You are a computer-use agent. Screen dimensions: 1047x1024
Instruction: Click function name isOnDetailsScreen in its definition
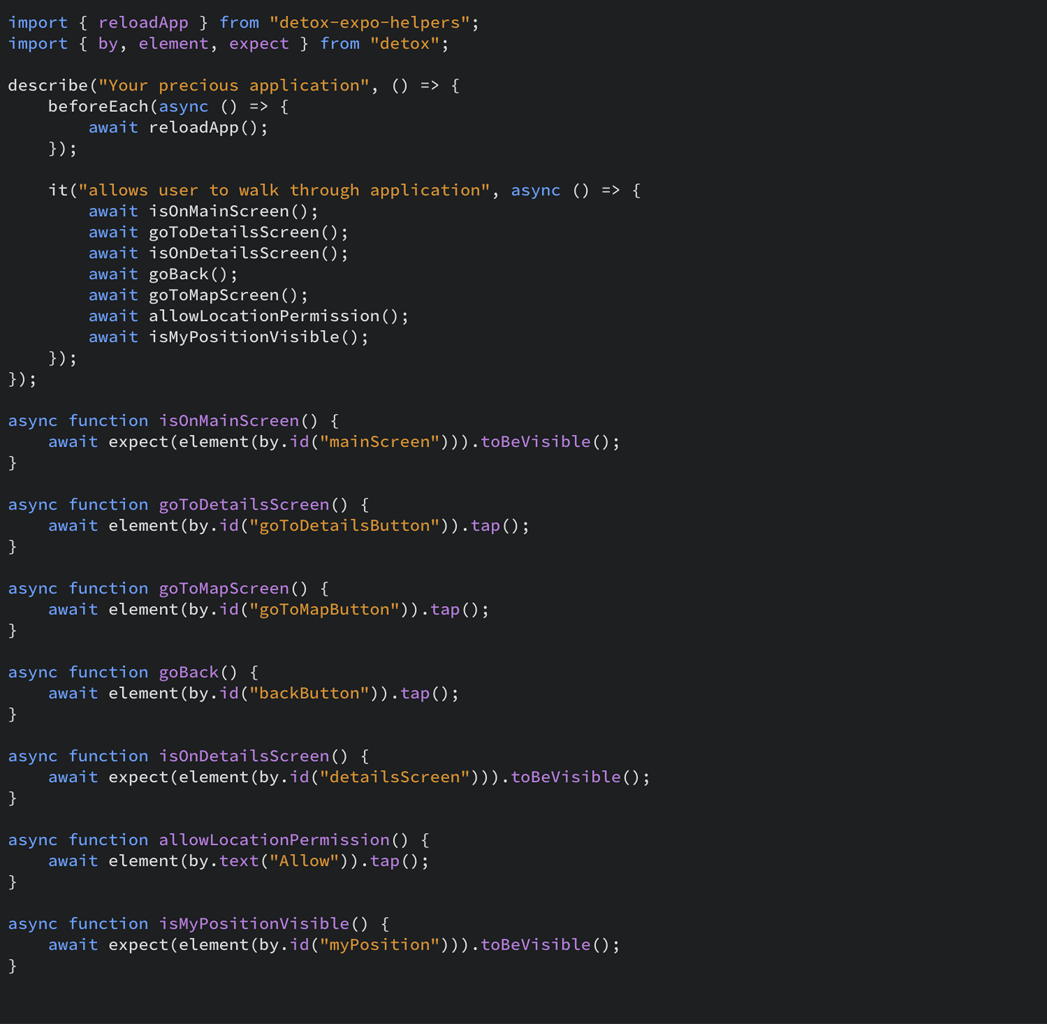click(244, 756)
